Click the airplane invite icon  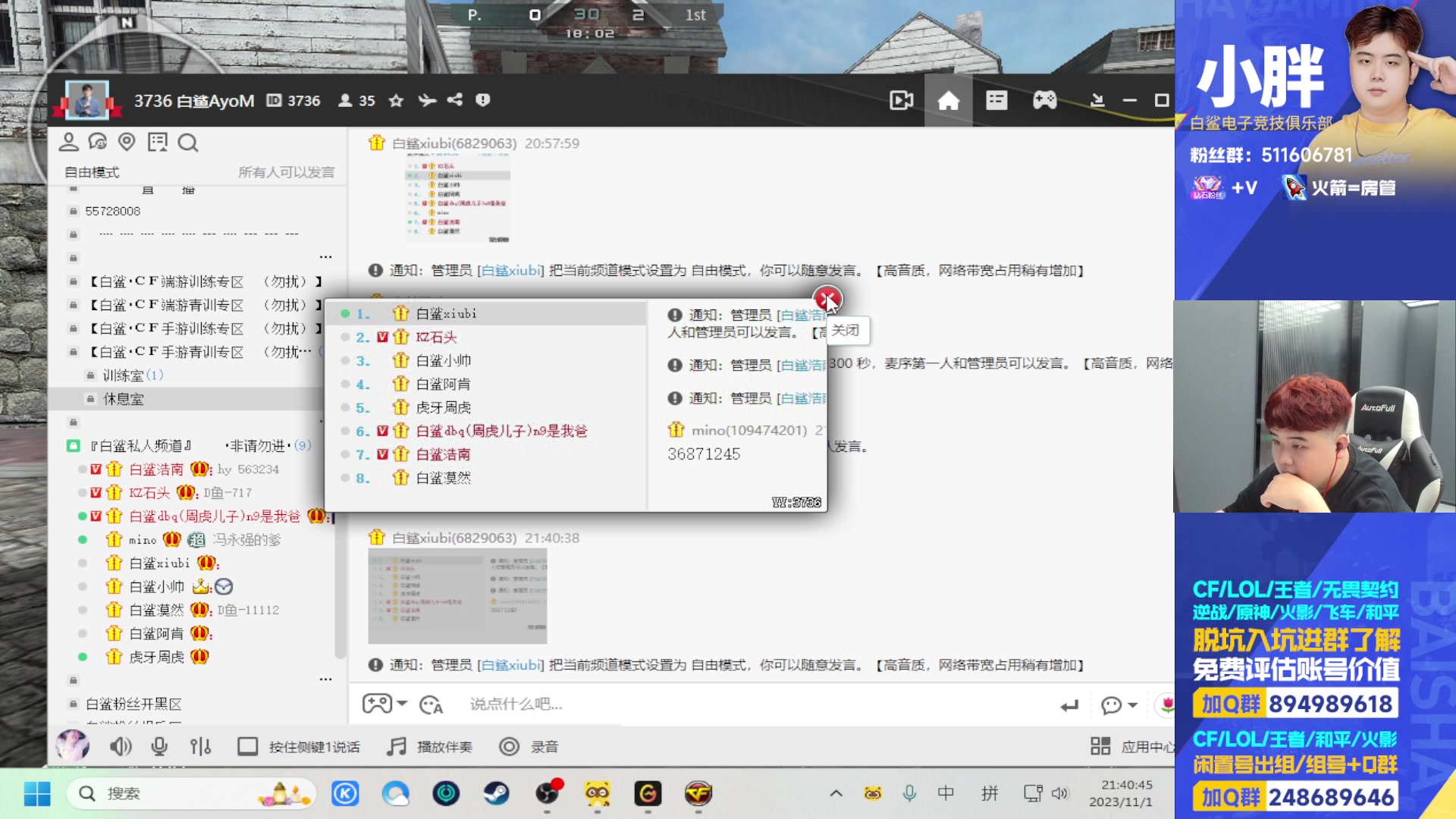tap(427, 100)
